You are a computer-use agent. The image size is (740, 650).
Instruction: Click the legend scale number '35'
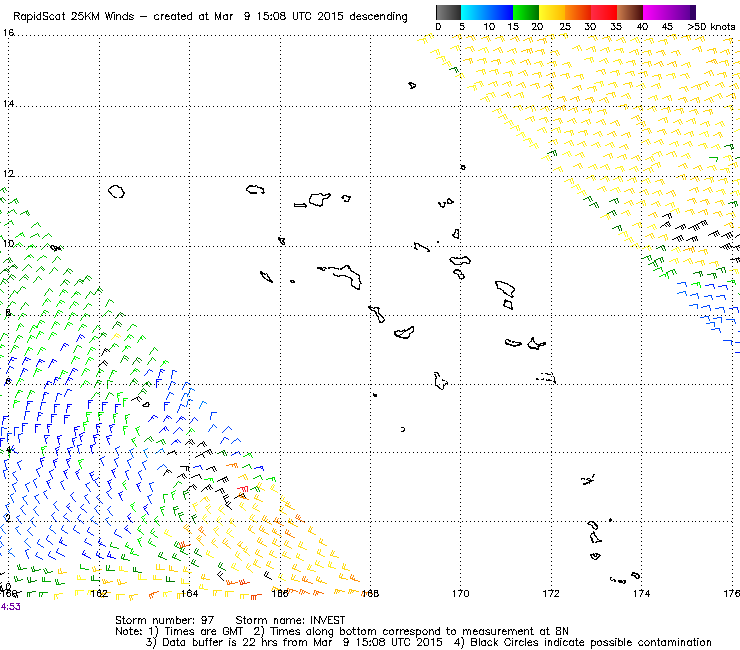[x=616, y=27]
